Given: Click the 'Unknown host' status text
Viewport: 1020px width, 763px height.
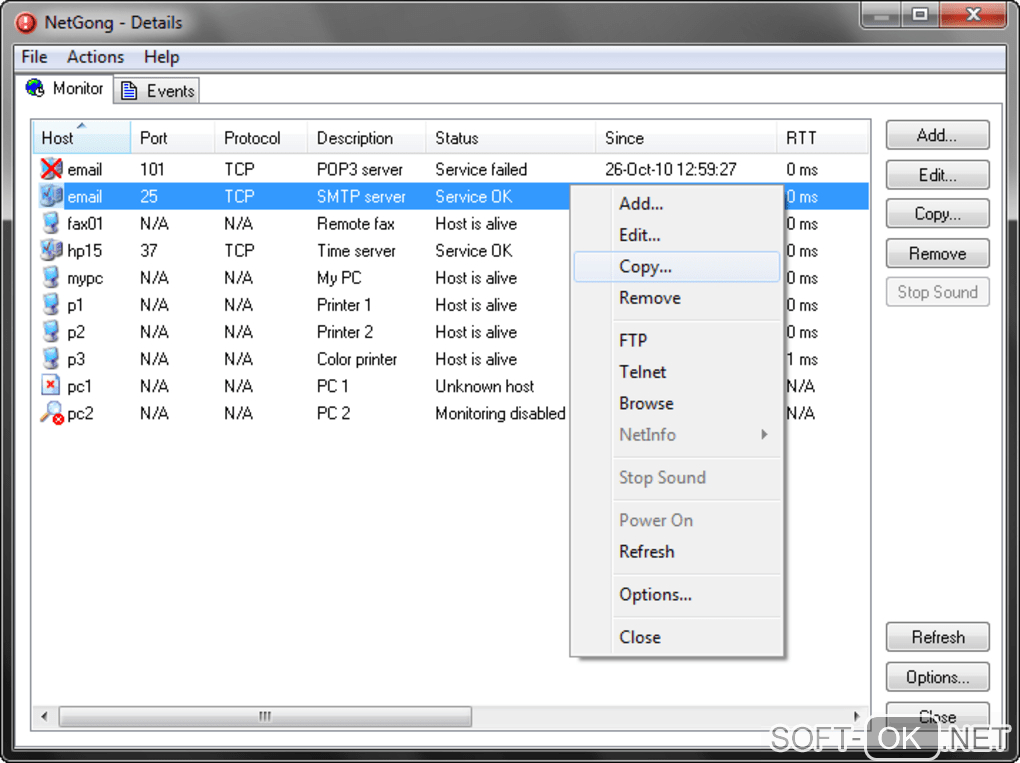Looking at the screenshot, I should tap(485, 386).
